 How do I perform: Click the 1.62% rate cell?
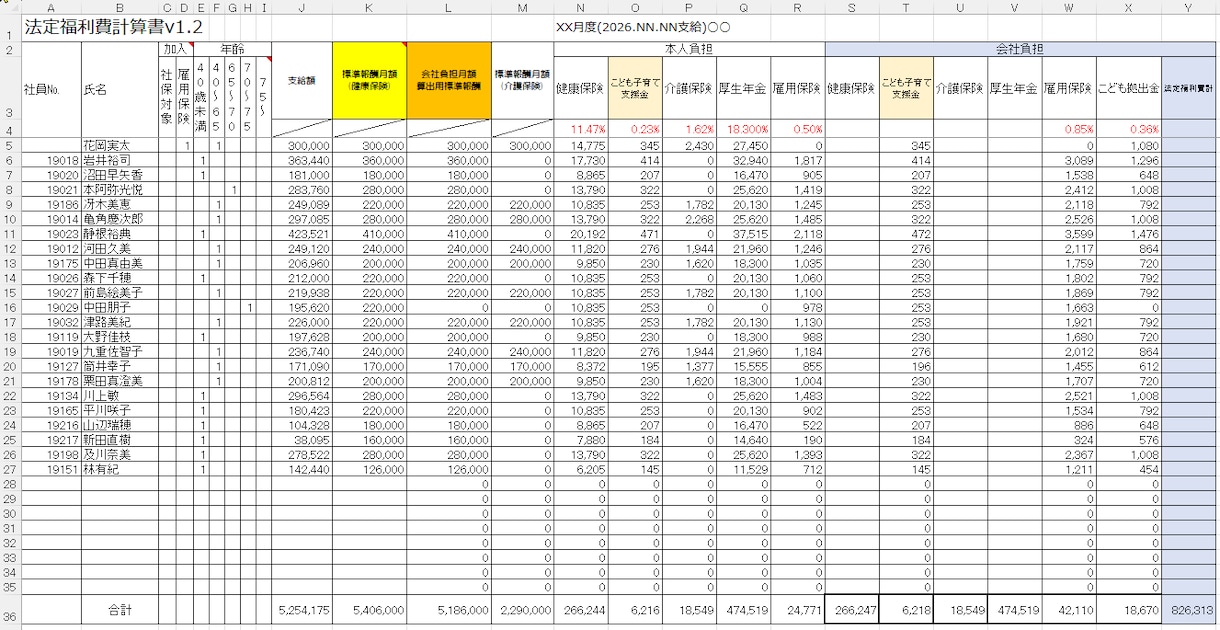tap(689, 129)
